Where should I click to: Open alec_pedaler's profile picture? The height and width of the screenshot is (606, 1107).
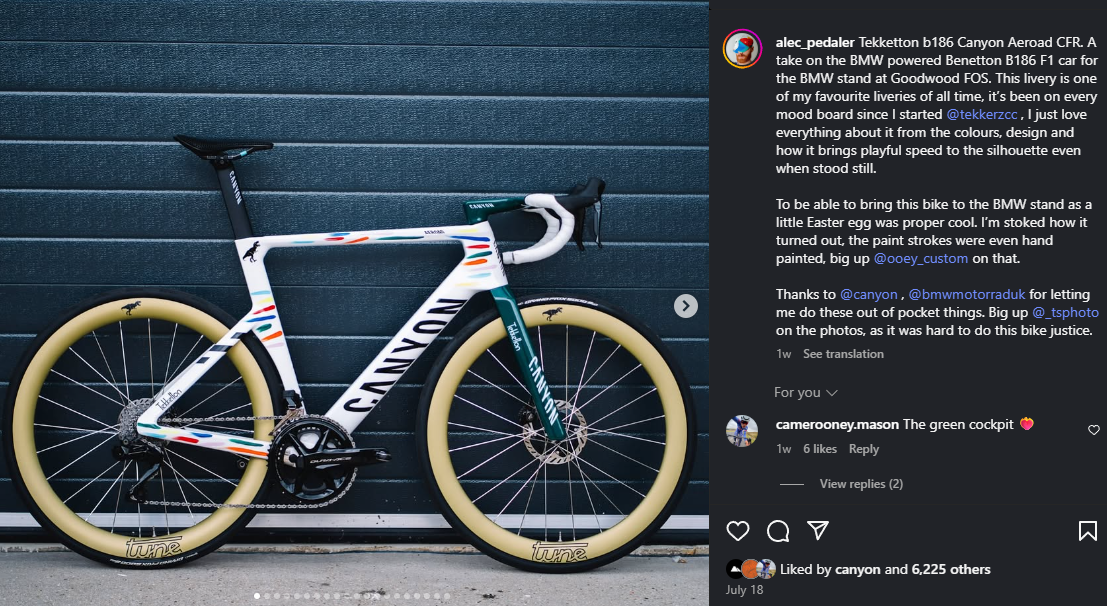[742, 48]
